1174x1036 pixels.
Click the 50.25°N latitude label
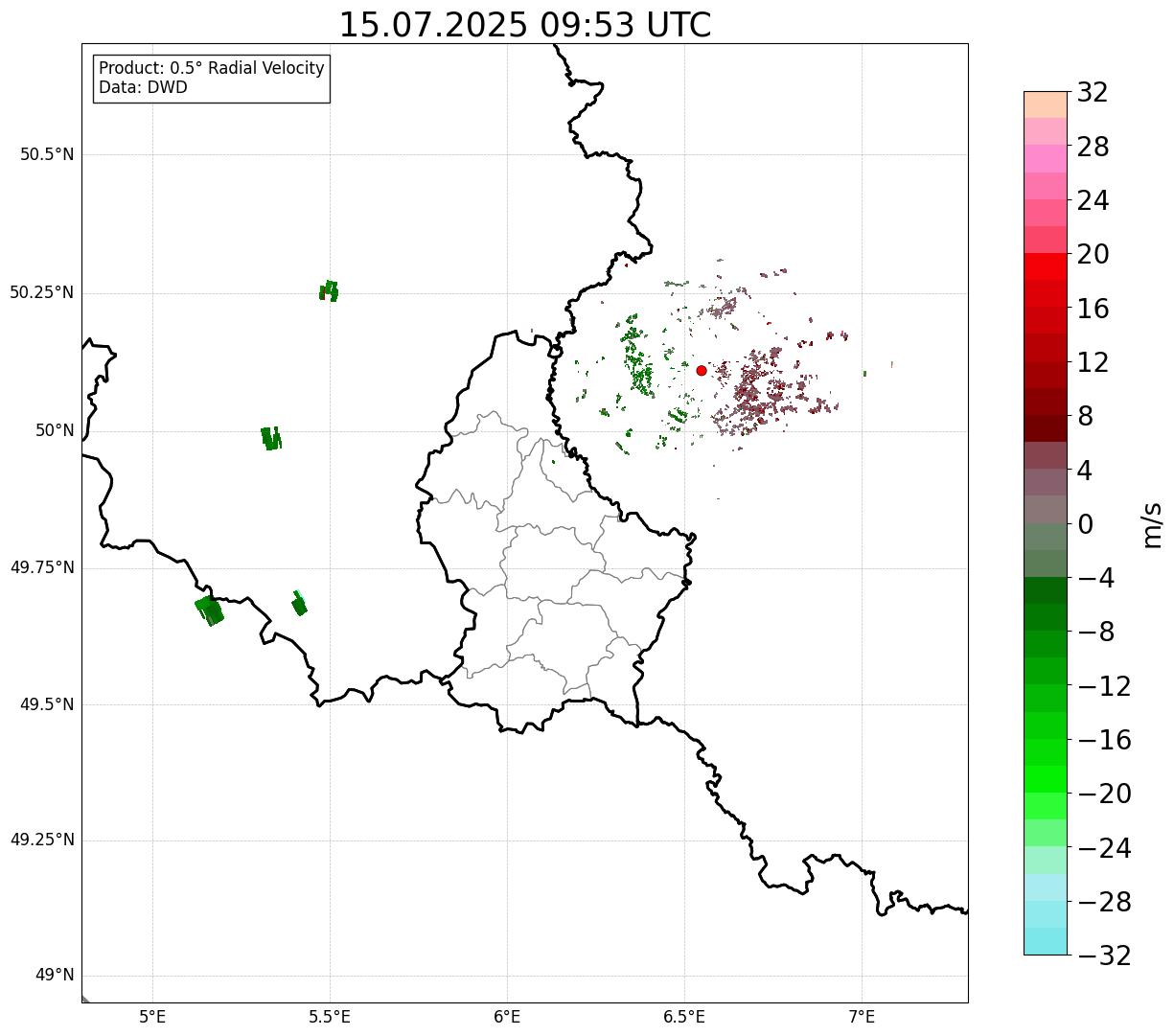[42, 292]
